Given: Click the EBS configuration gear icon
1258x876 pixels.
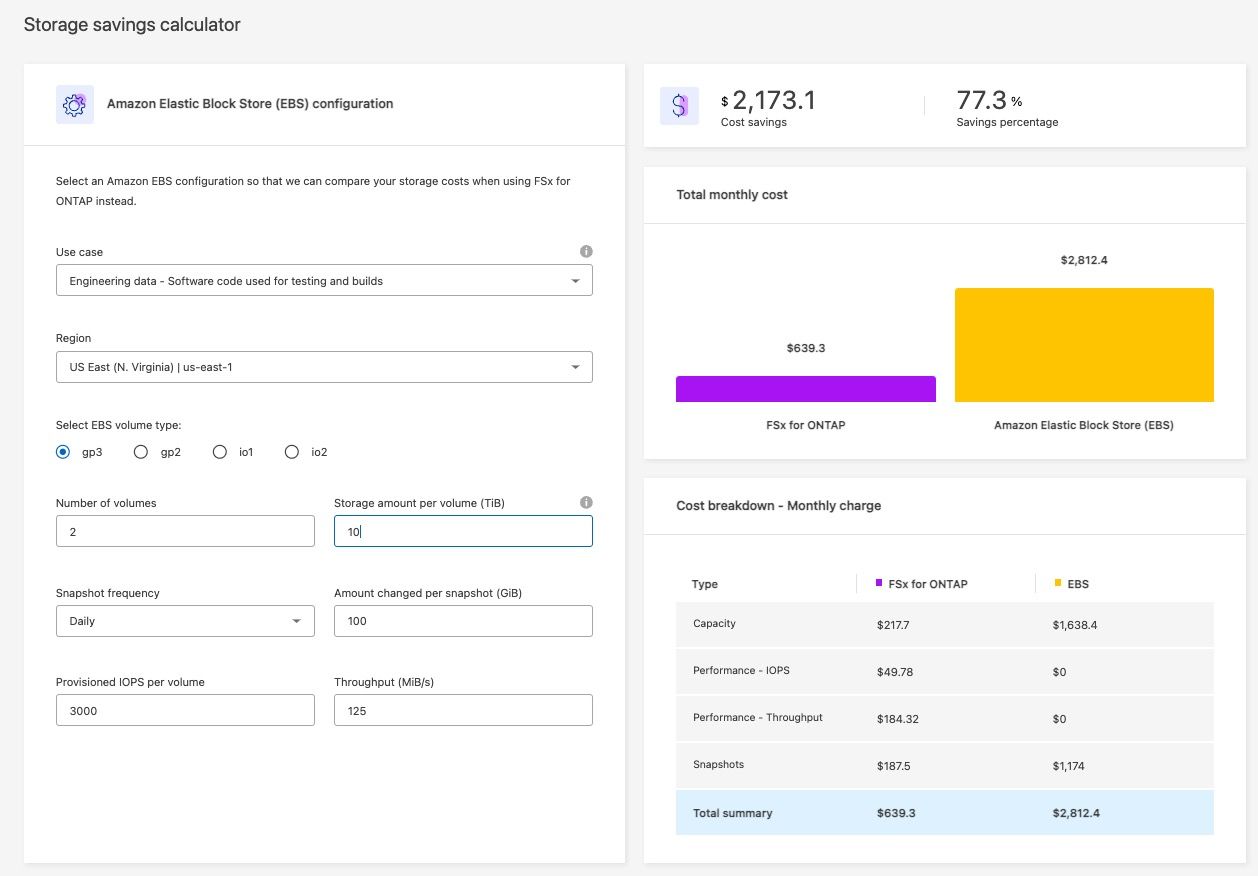Looking at the screenshot, I should (x=74, y=104).
